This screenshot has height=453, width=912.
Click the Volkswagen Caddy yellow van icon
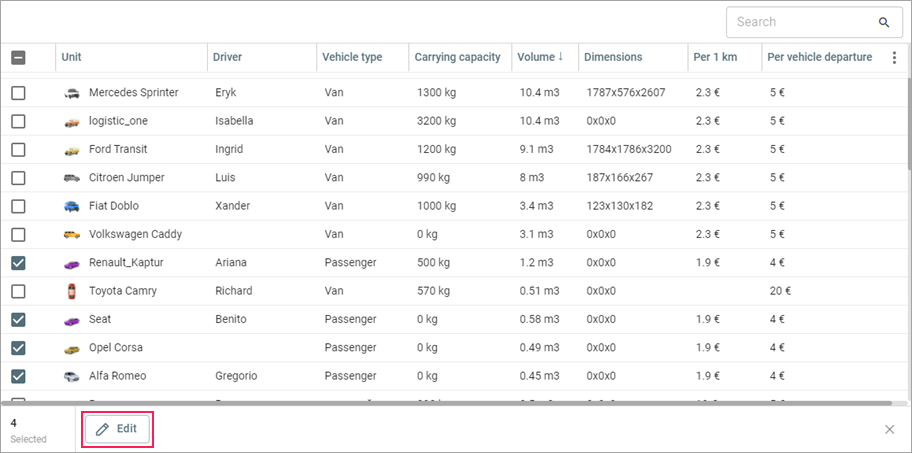tap(71, 235)
